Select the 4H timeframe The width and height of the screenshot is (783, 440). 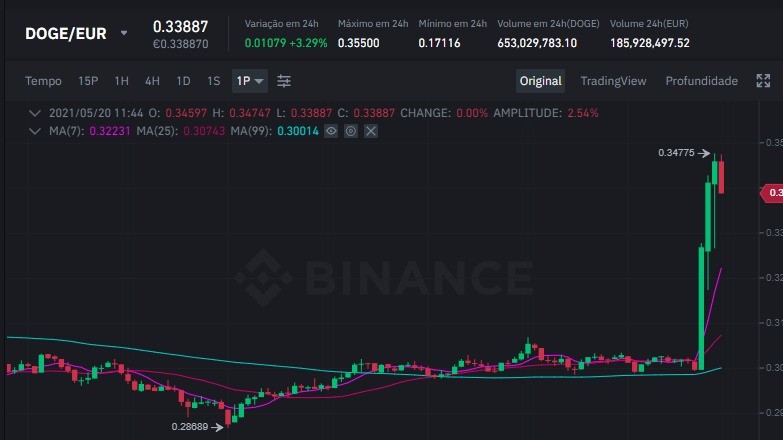152,81
